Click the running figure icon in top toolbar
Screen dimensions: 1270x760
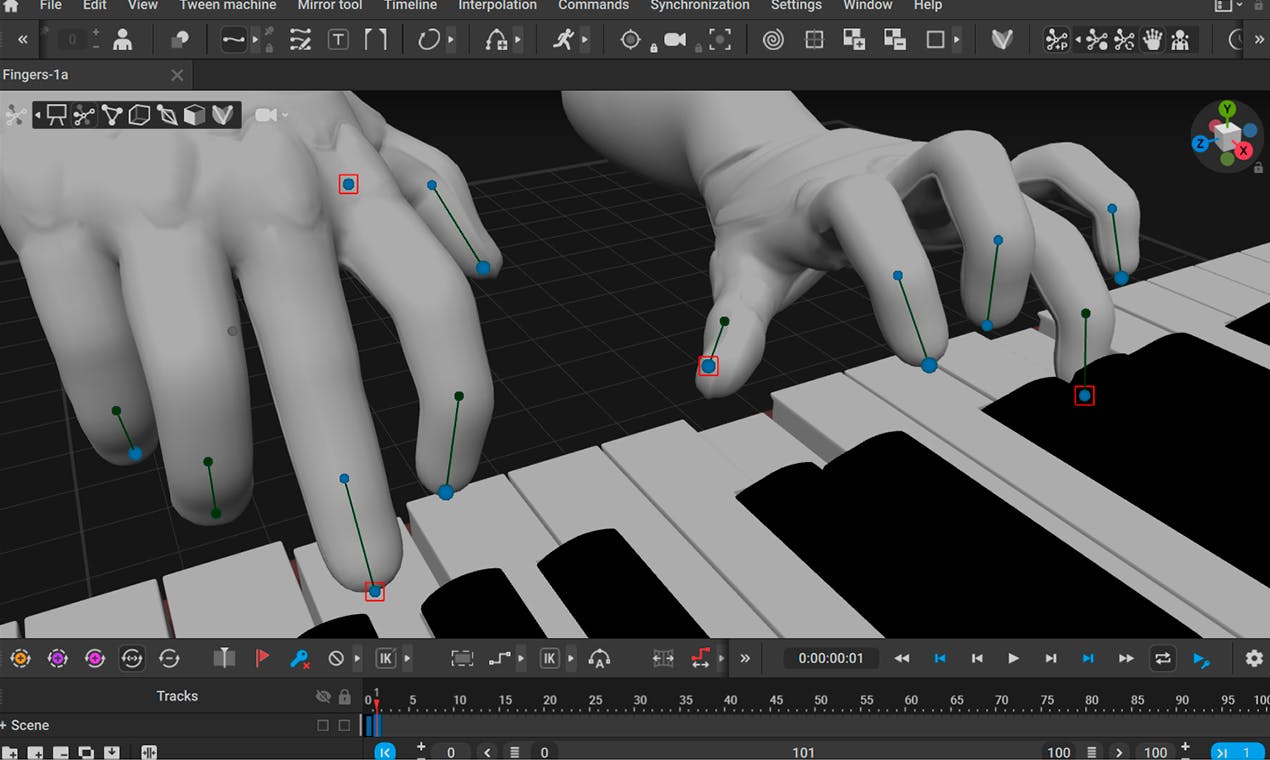pos(563,40)
